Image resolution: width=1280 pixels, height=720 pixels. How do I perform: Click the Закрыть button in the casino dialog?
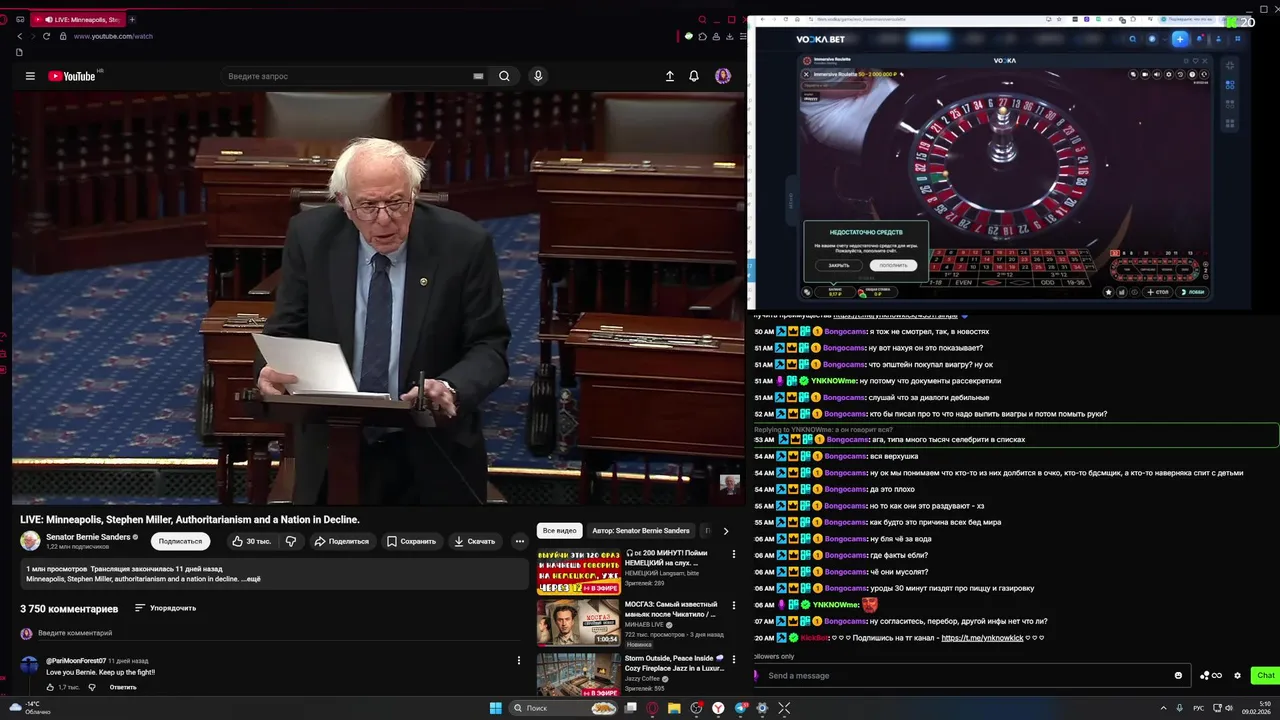839,266
